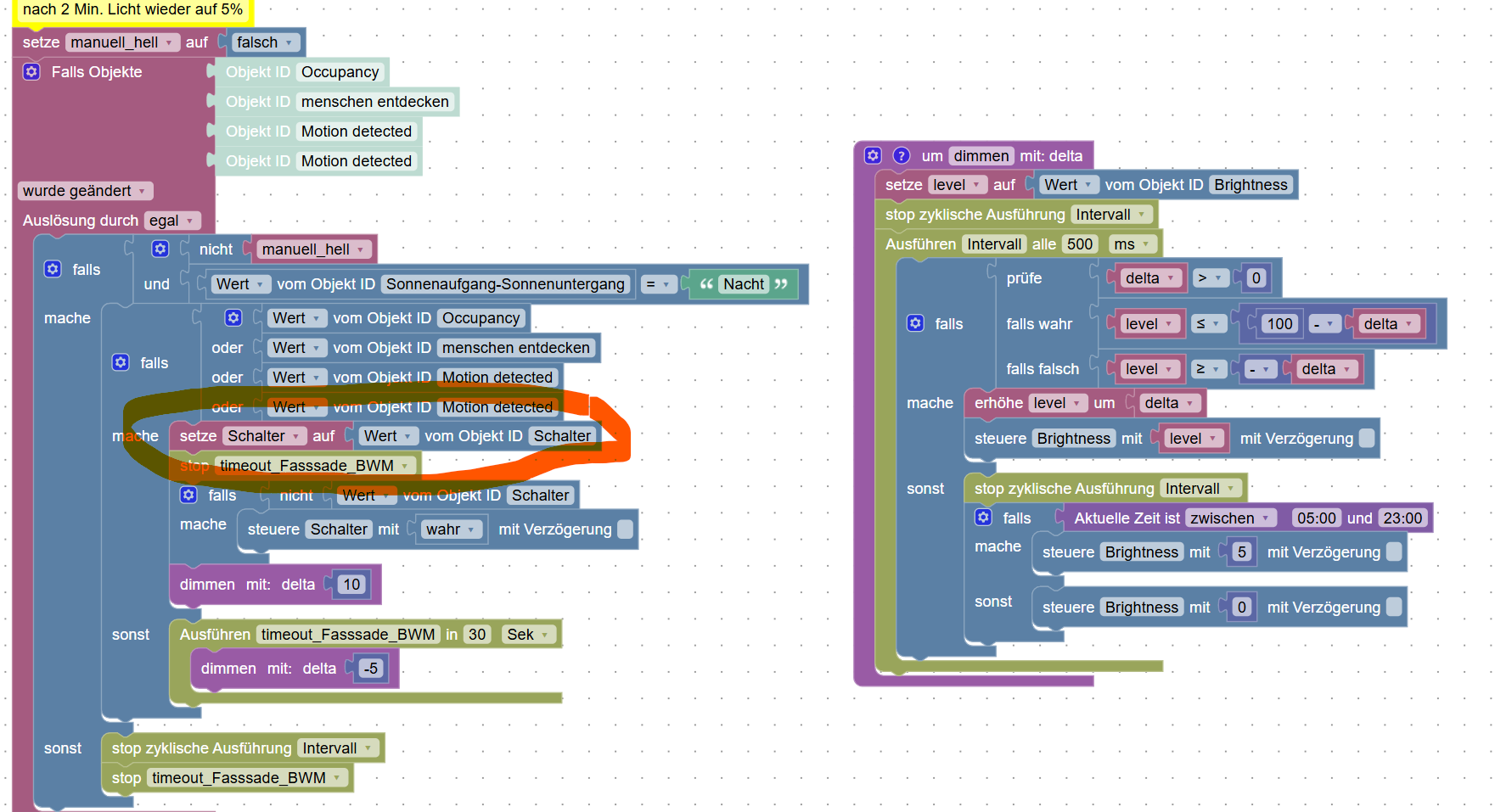
Task: Open wurde geändert trigger dropdown
Action: tap(85, 191)
